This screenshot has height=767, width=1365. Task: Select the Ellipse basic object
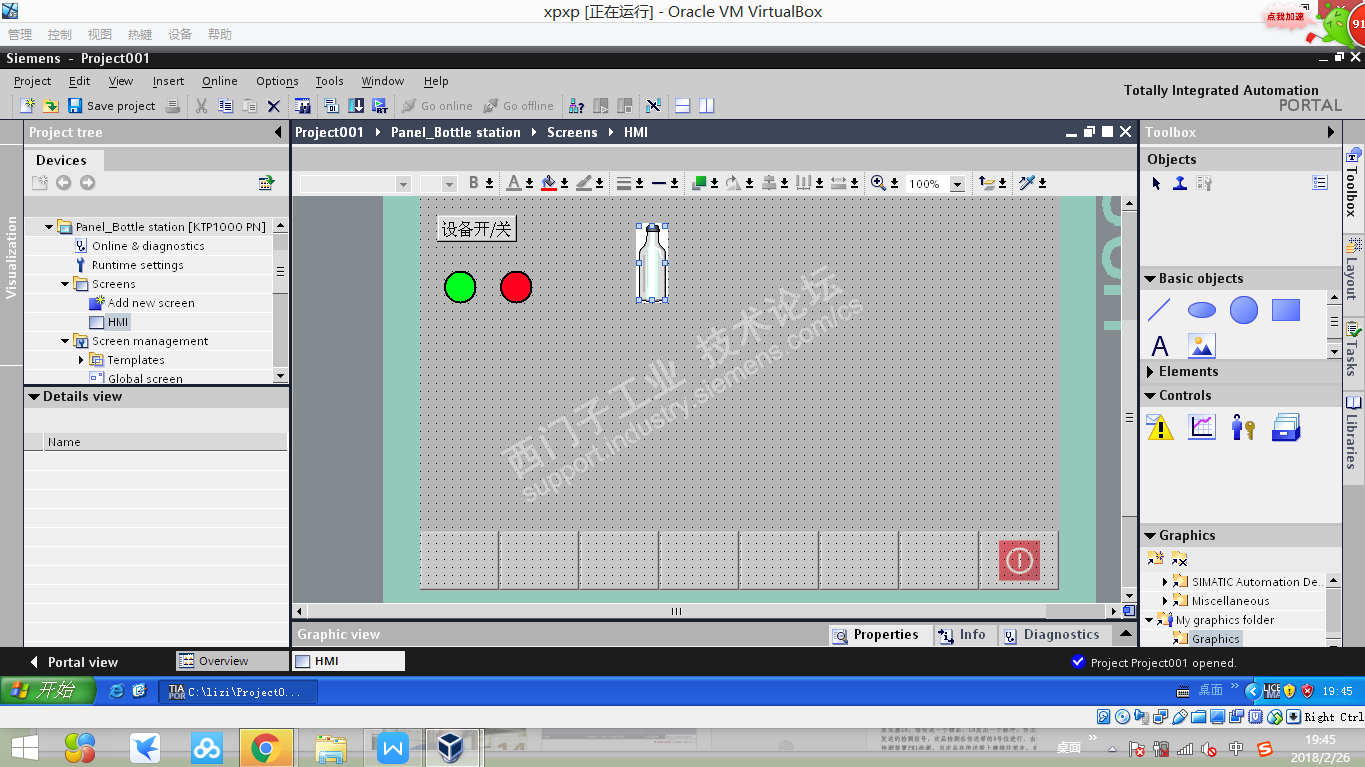coord(1202,311)
